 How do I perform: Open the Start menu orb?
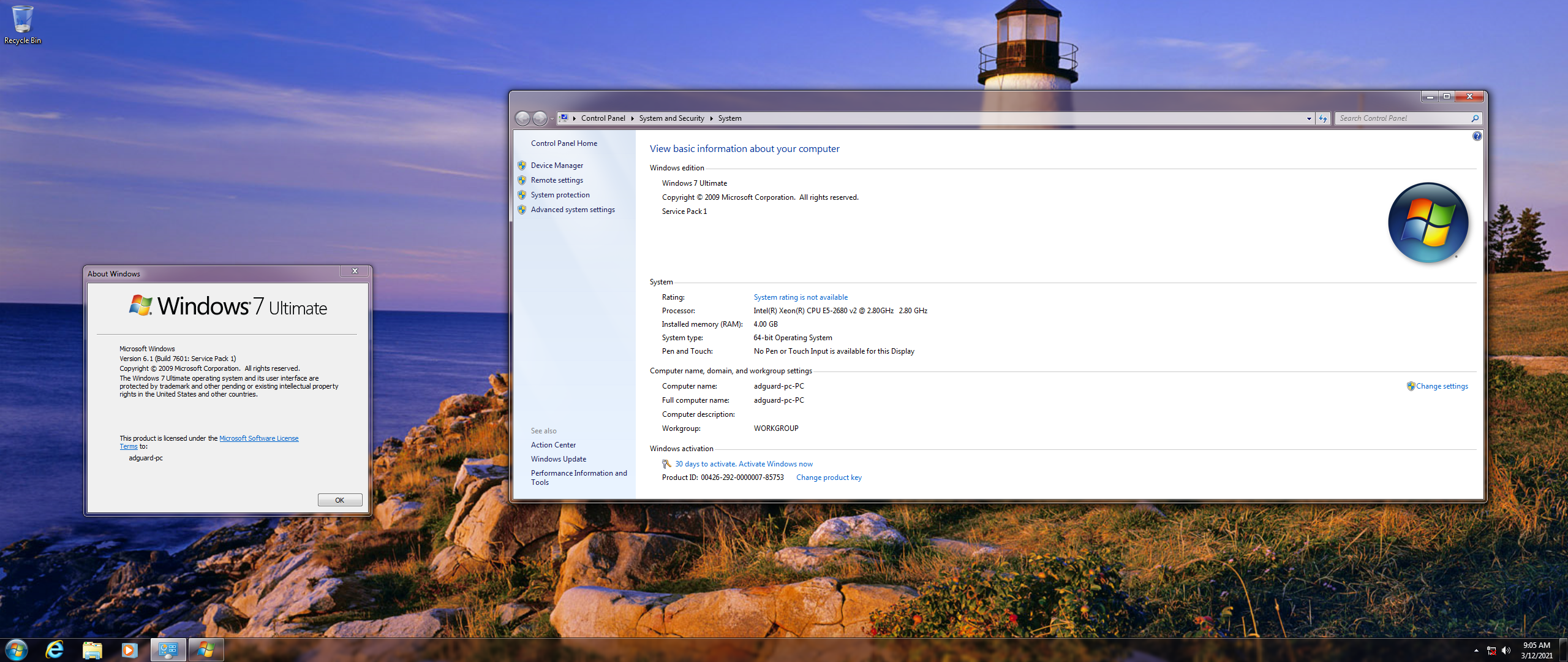(x=17, y=650)
